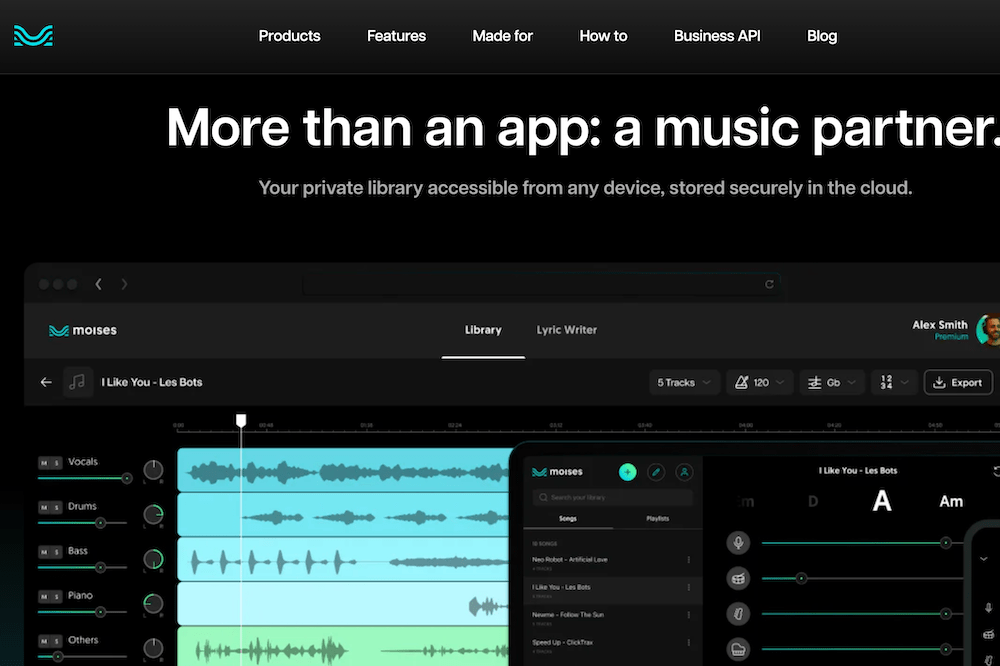The image size is (1000, 666).
Task: Open more options for Newme song
Action: 689,615
